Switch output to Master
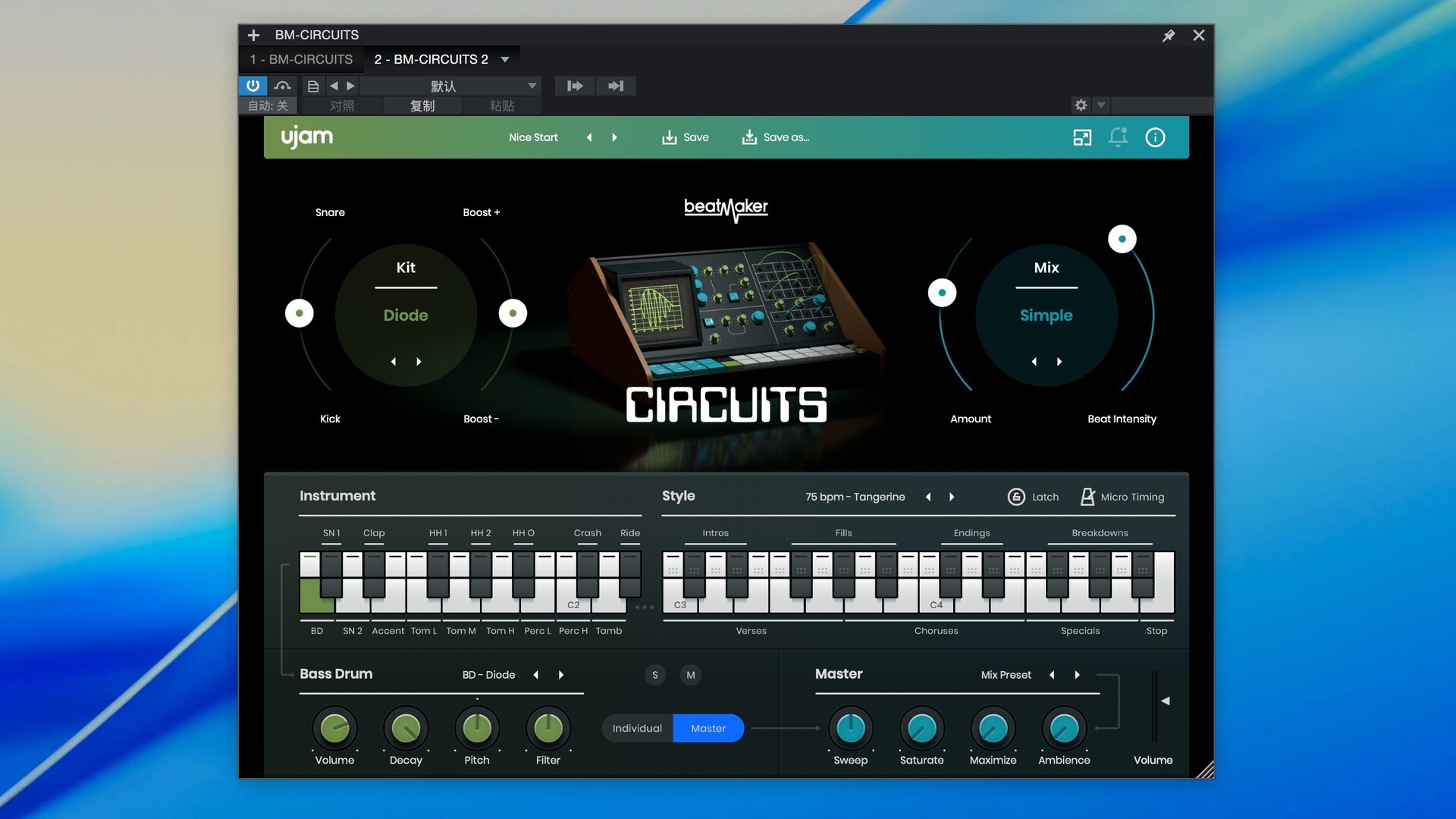Screen dimensions: 1456x819 [708, 728]
